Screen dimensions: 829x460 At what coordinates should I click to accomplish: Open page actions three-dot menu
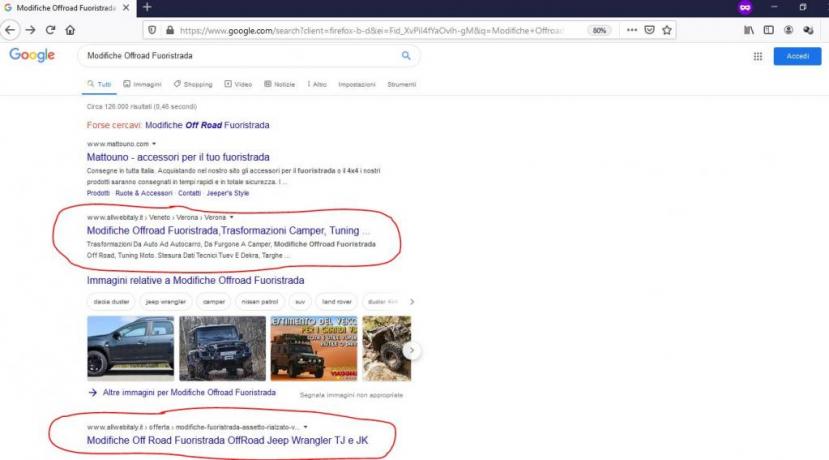632,30
